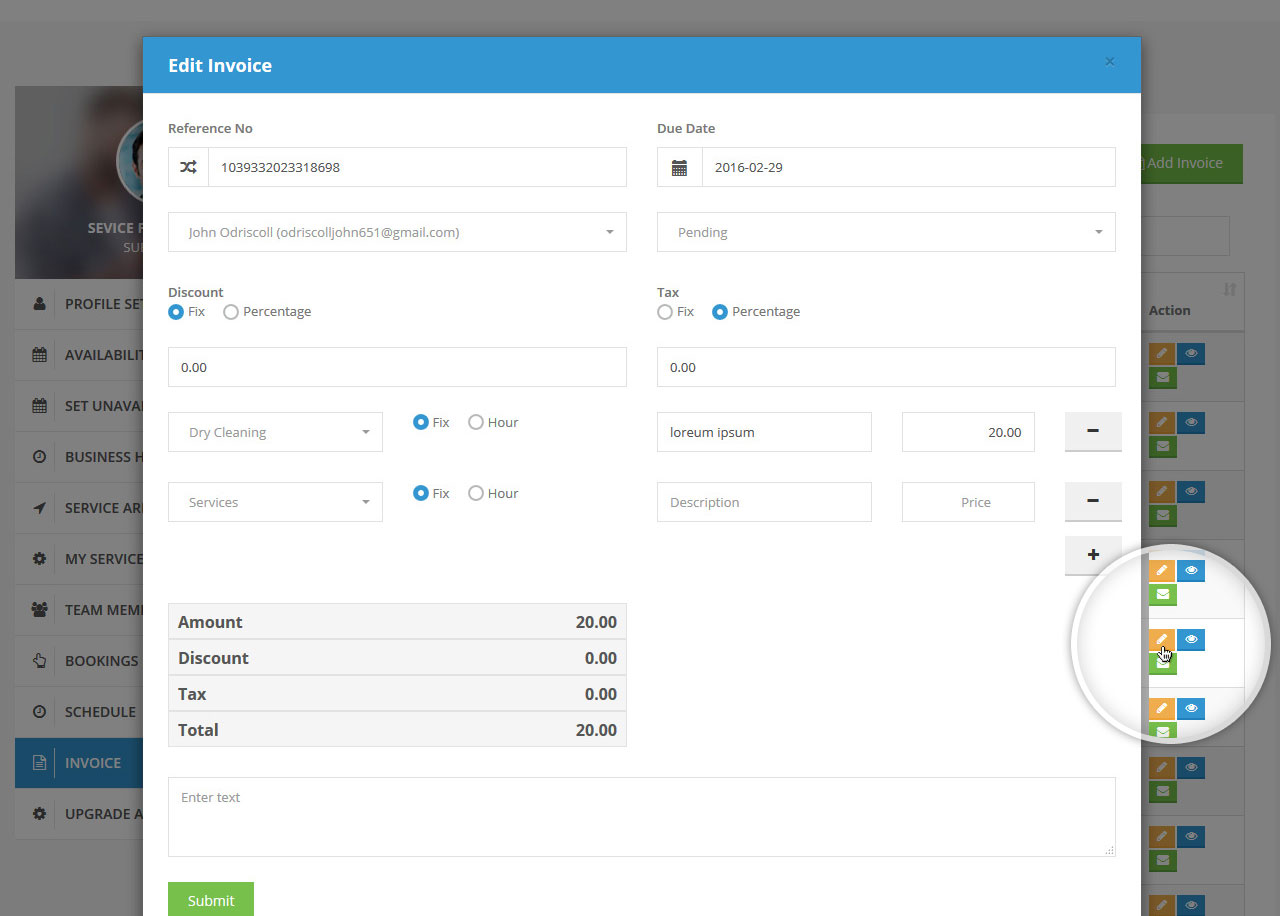Close the Edit Invoice dialog with X
1280x916 pixels.
1109,62
